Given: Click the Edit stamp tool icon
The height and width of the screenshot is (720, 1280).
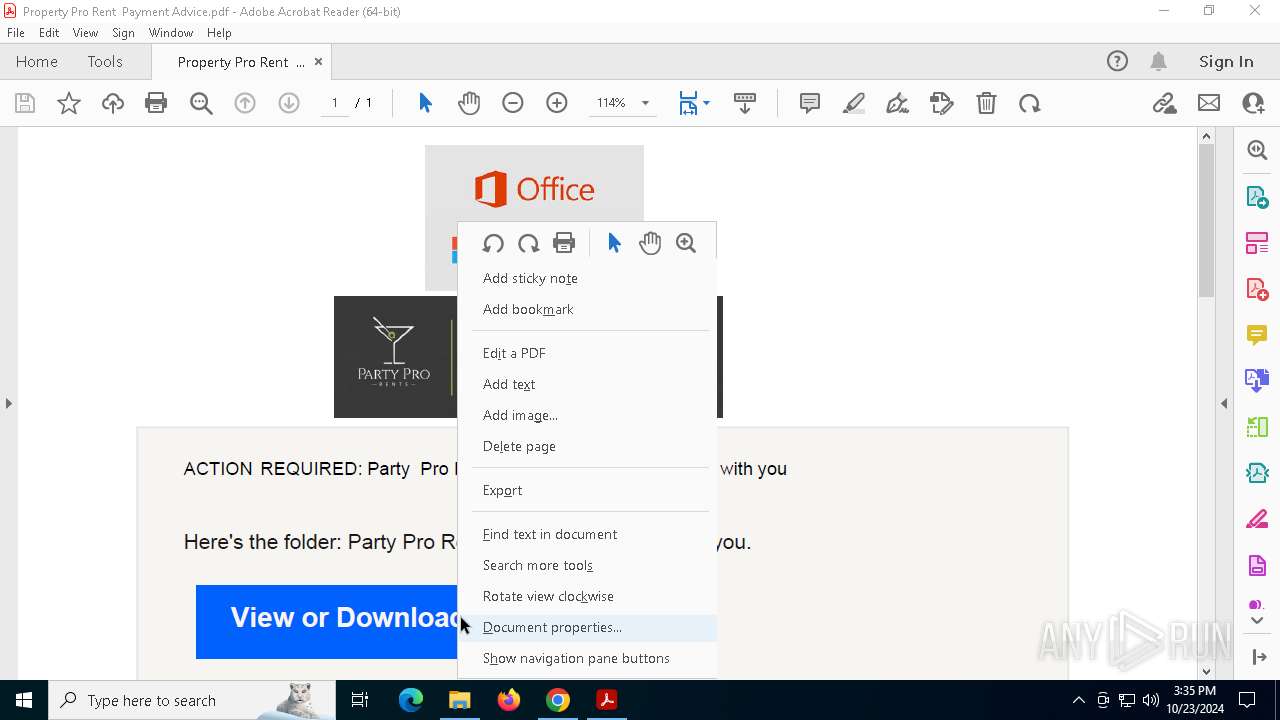Looking at the screenshot, I should 942,103.
